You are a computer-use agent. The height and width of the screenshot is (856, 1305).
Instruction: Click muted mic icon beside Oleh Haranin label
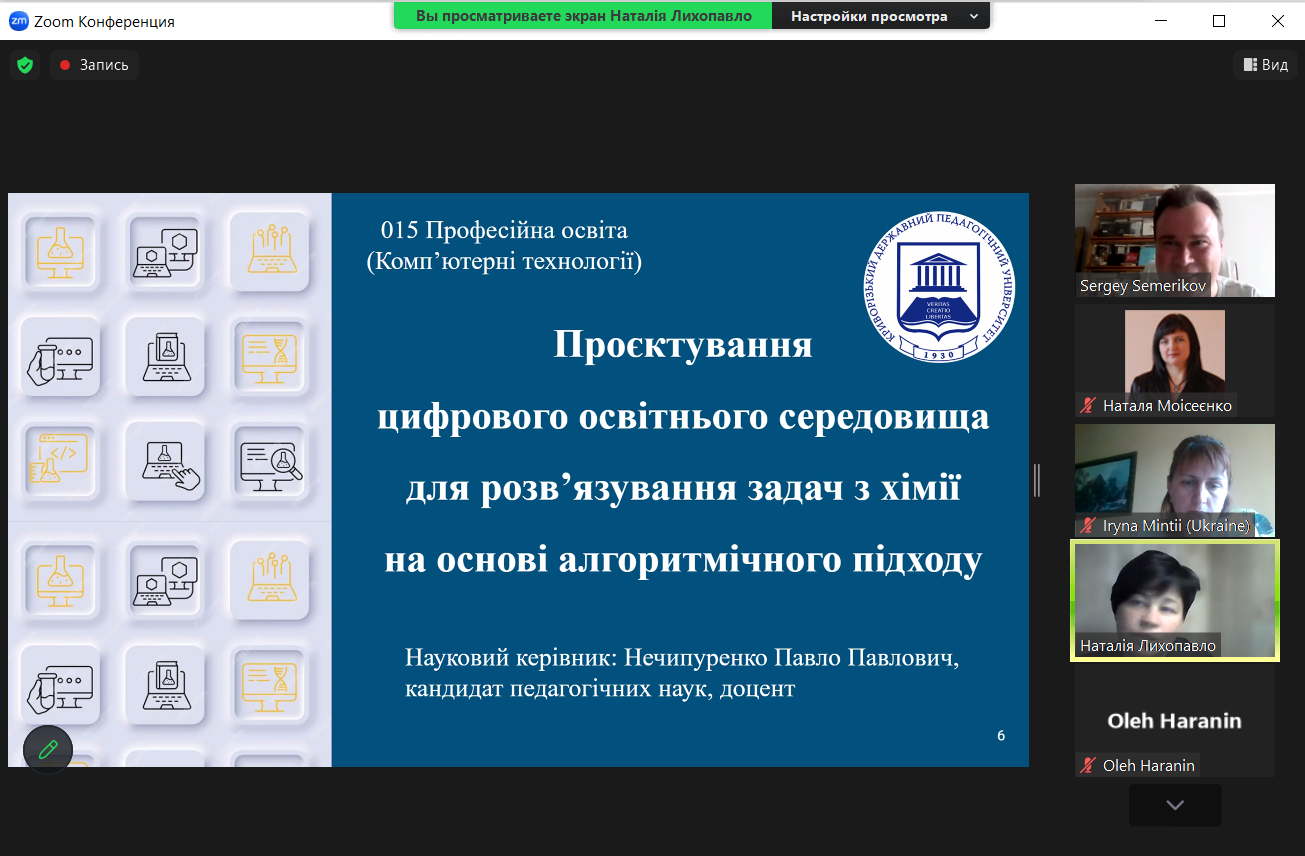point(1088,766)
